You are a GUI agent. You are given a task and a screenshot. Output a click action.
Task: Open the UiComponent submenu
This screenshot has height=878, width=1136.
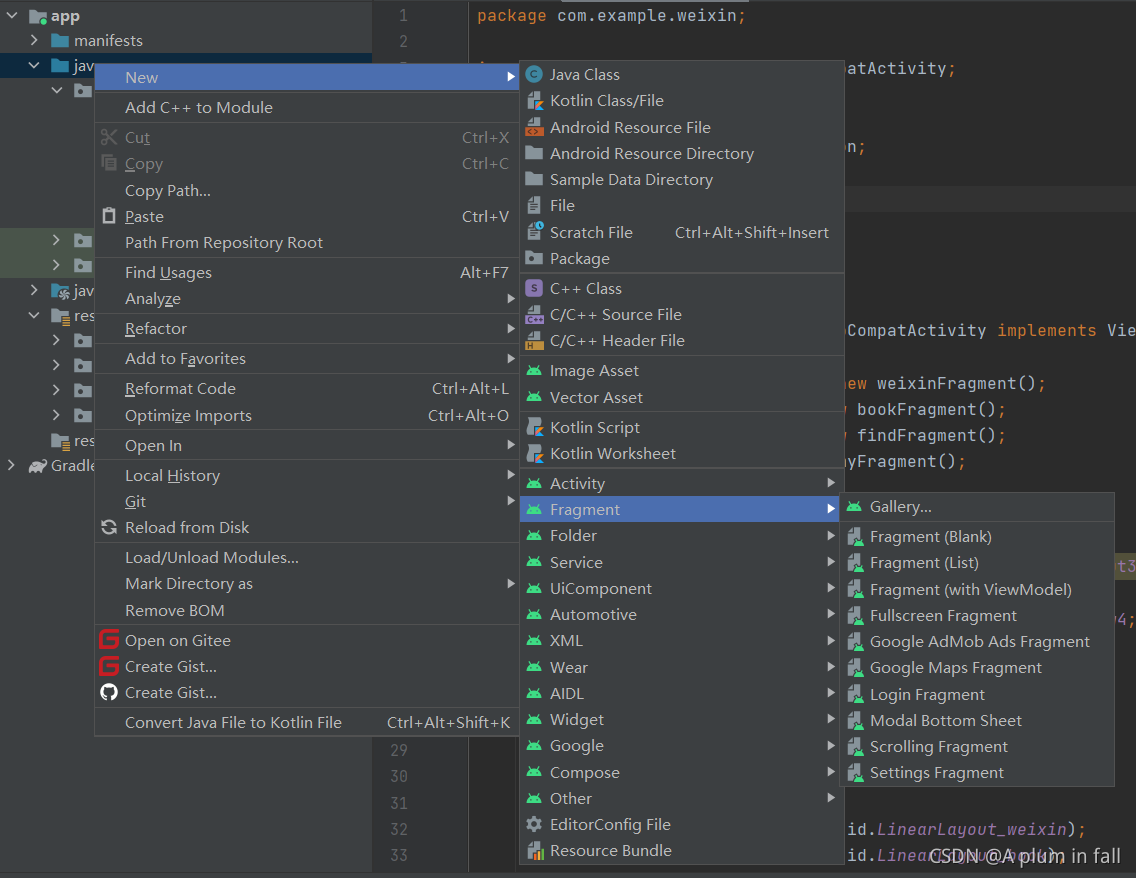(x=680, y=588)
